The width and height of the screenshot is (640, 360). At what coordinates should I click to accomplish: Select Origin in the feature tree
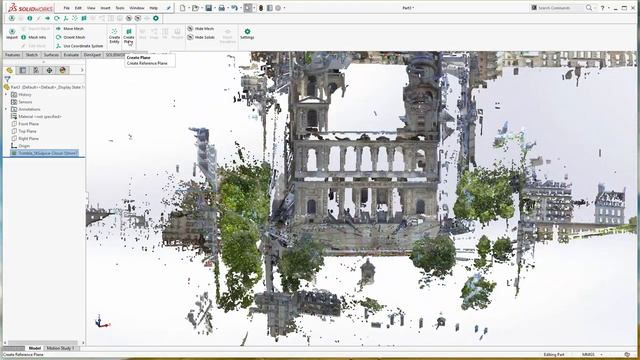click(x=20, y=146)
